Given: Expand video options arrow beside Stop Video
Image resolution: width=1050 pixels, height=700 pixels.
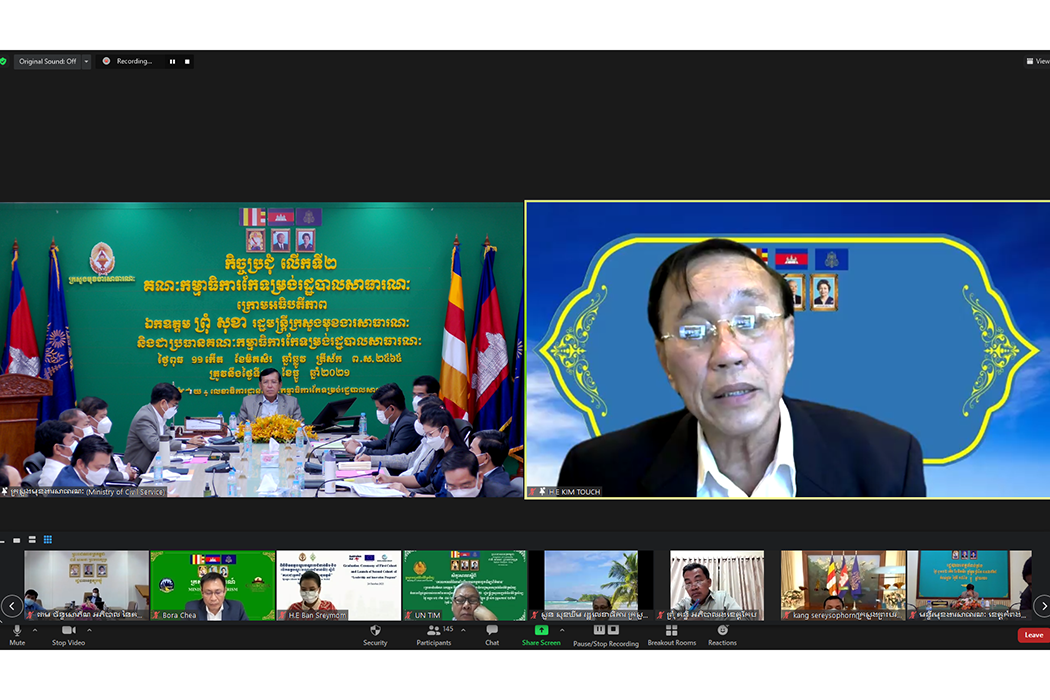Looking at the screenshot, I should 90,631.
